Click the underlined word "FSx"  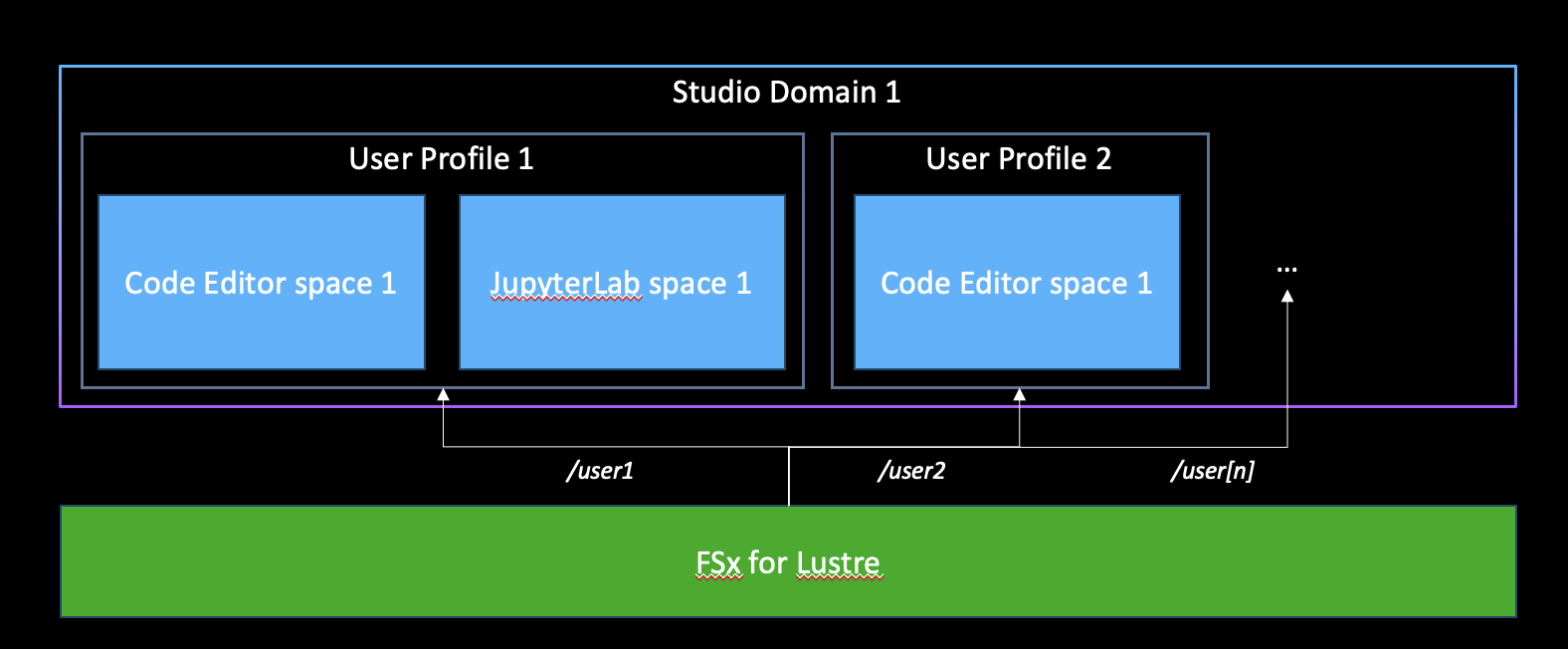click(718, 563)
